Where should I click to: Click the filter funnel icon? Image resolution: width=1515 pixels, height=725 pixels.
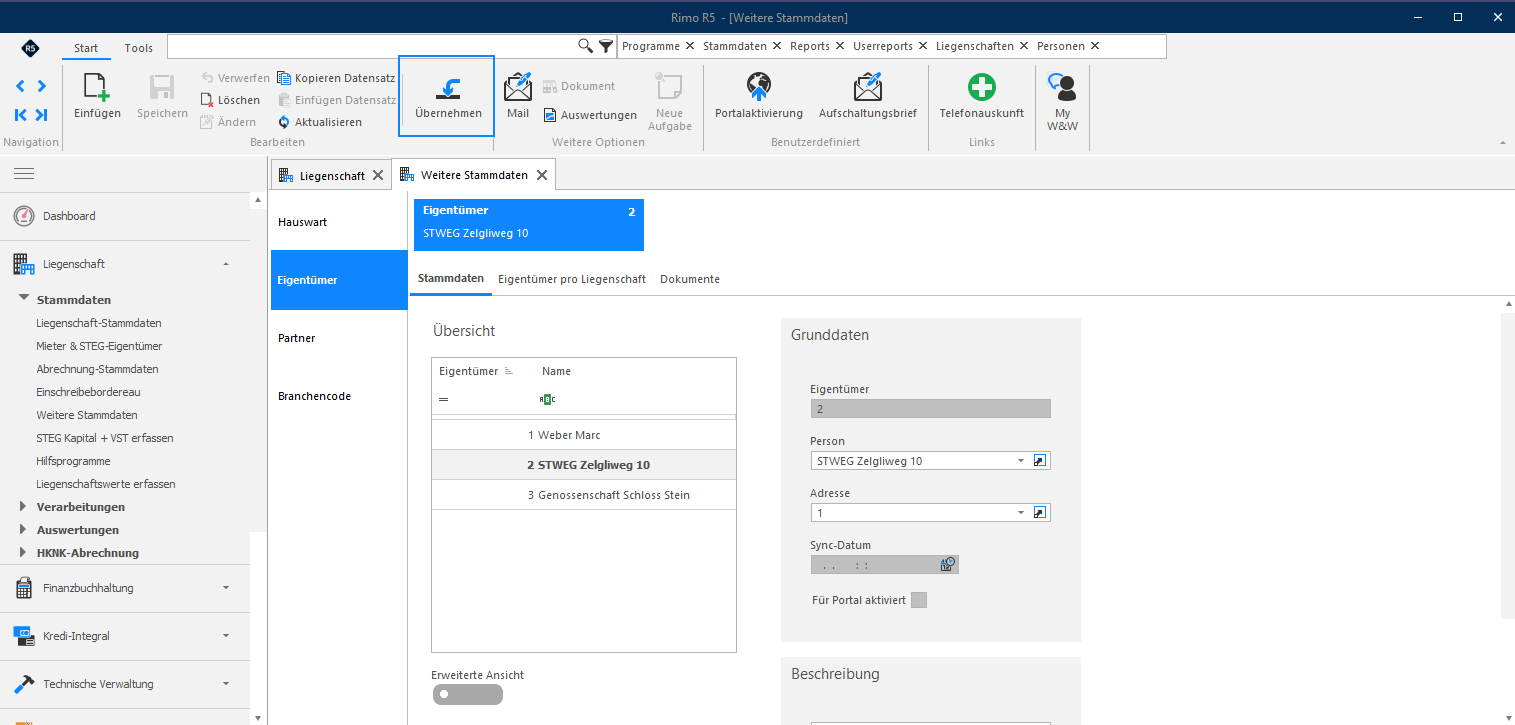coord(606,46)
